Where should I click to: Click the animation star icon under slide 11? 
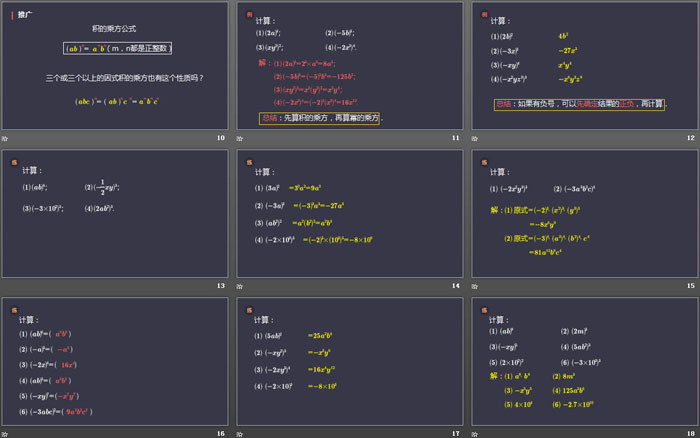click(240, 138)
